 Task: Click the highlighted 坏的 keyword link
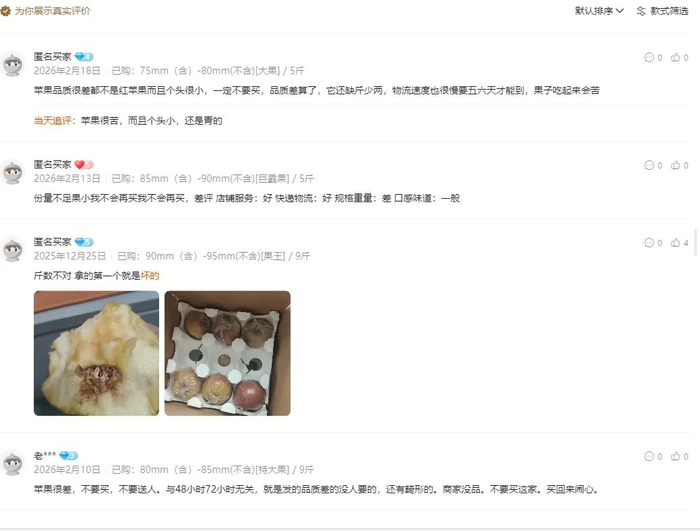[150, 276]
